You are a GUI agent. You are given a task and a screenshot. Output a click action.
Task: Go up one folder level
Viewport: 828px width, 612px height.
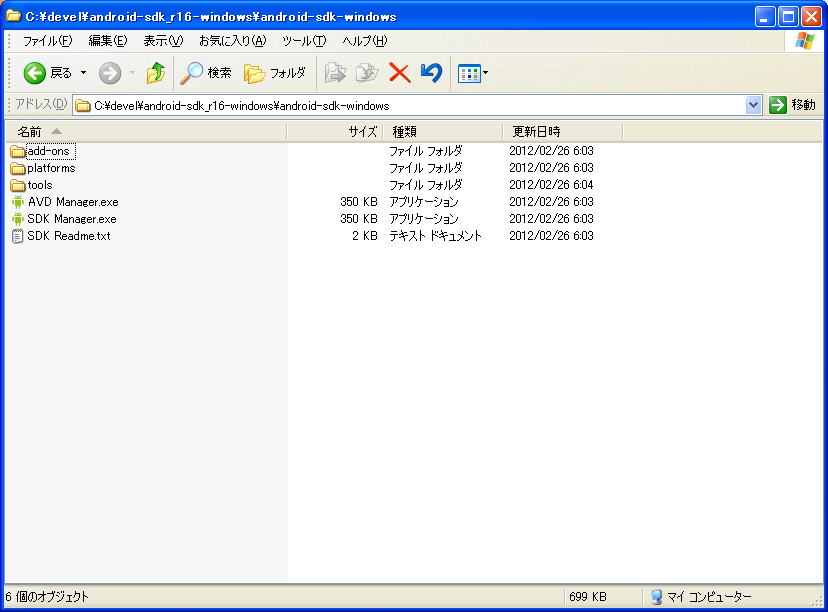coord(156,73)
